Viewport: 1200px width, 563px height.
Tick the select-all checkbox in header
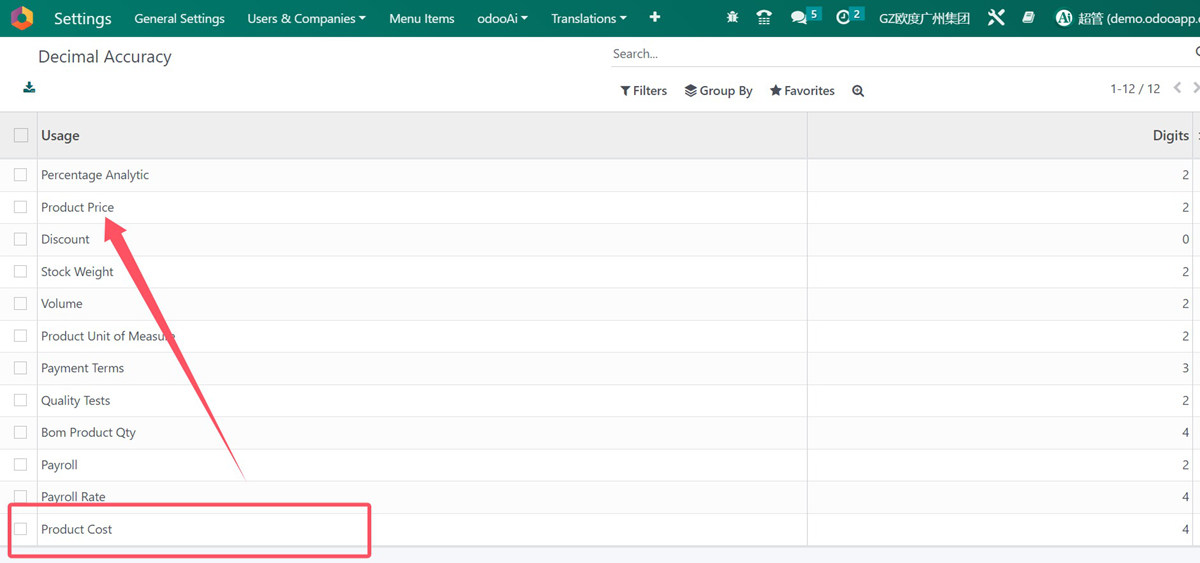tap(21, 135)
